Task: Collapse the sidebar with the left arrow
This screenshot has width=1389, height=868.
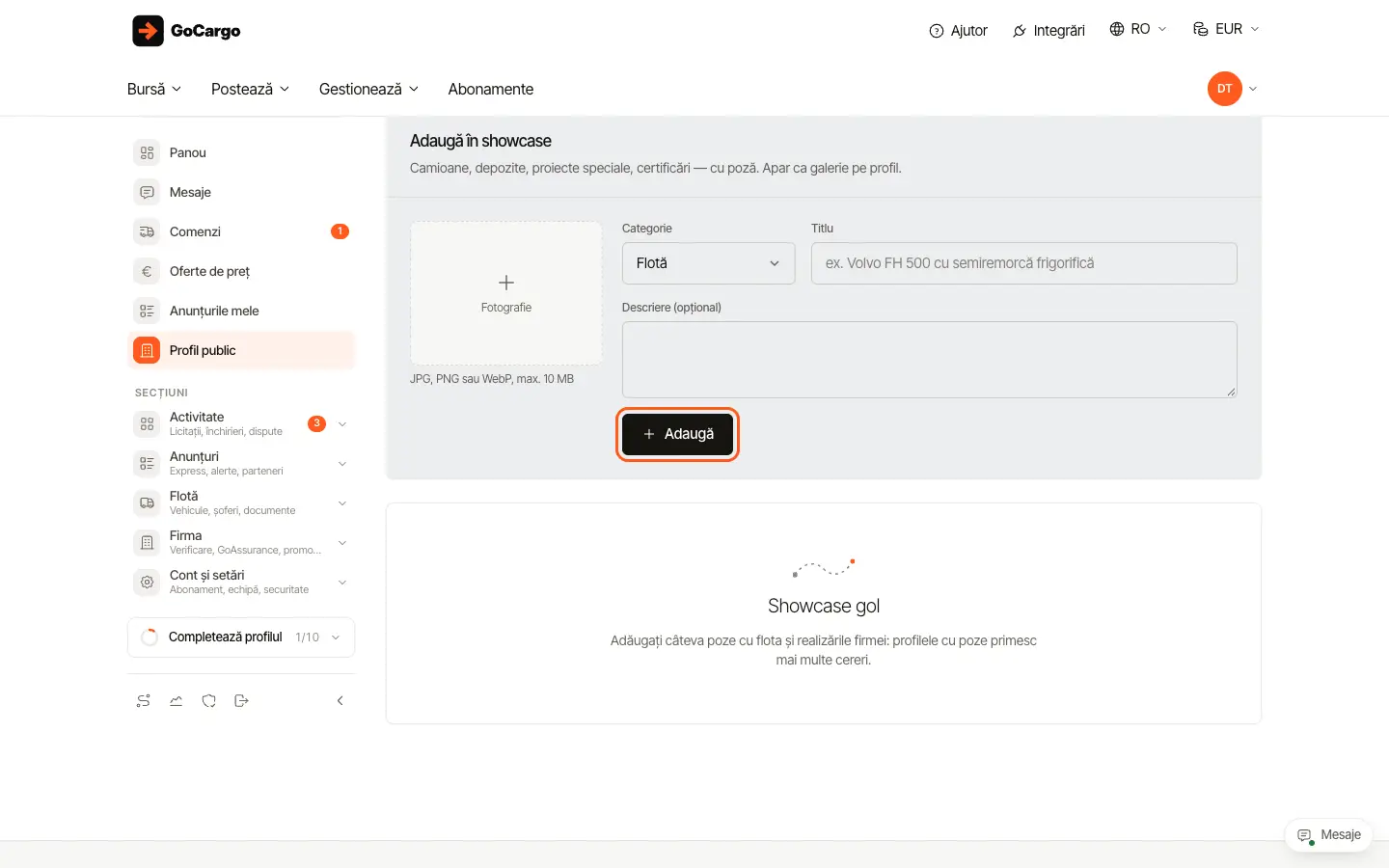Action: pos(340,701)
